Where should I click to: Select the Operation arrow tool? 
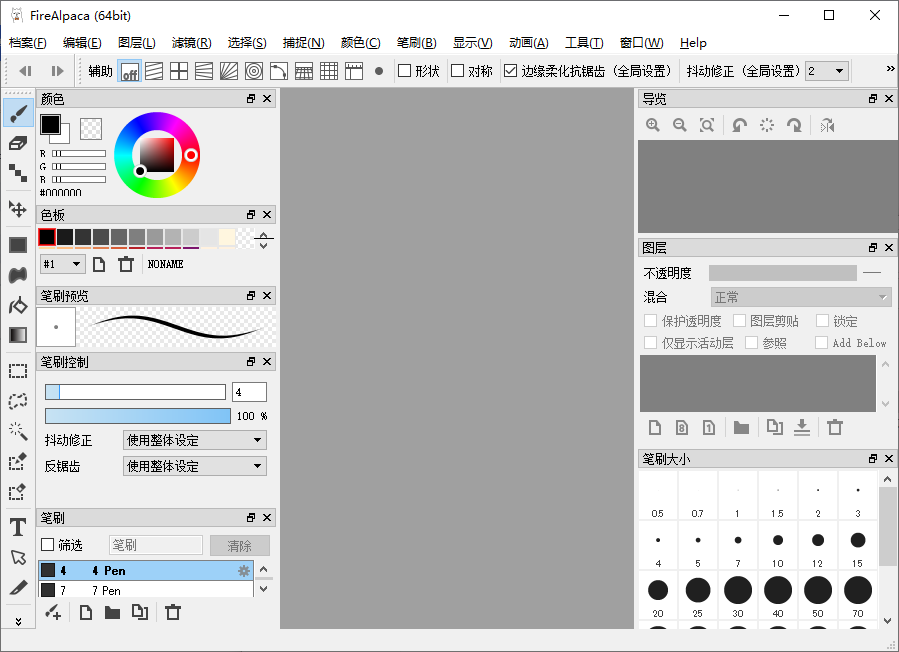pyautogui.click(x=18, y=557)
